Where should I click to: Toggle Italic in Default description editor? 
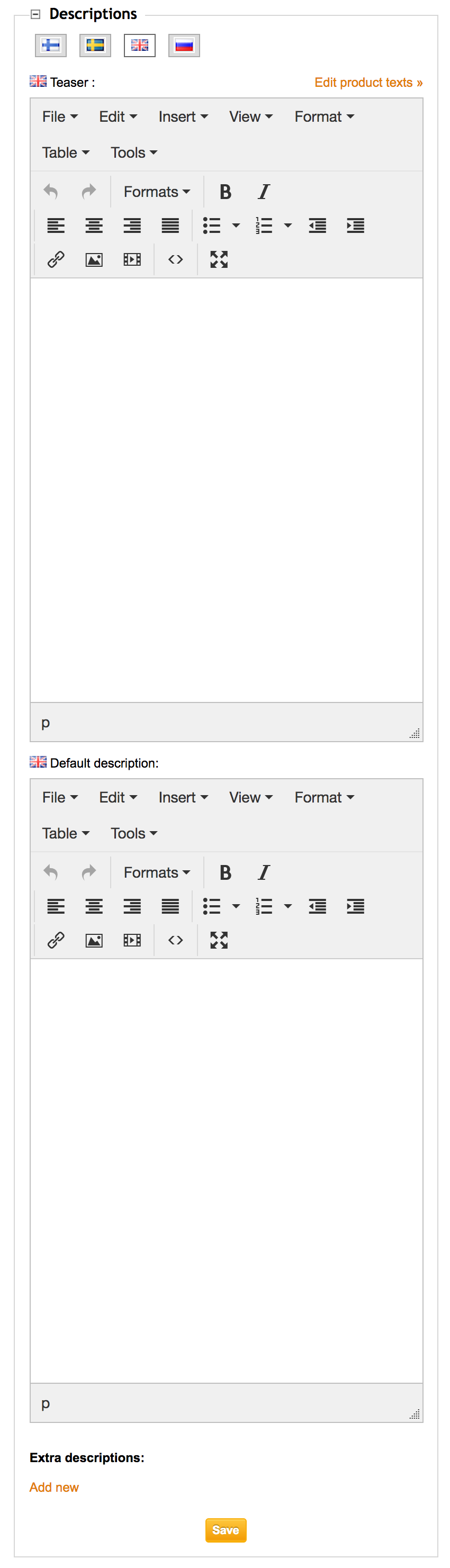(x=263, y=872)
